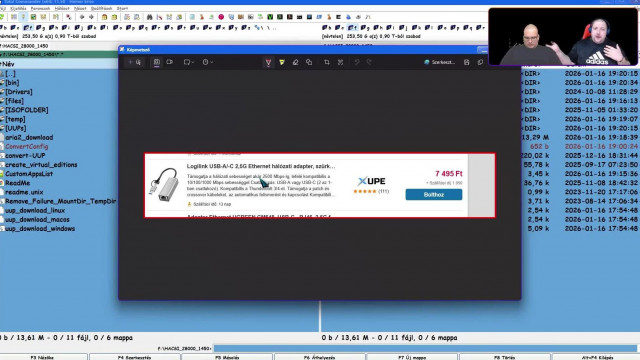Copy the snip with the copy icon

480,62
